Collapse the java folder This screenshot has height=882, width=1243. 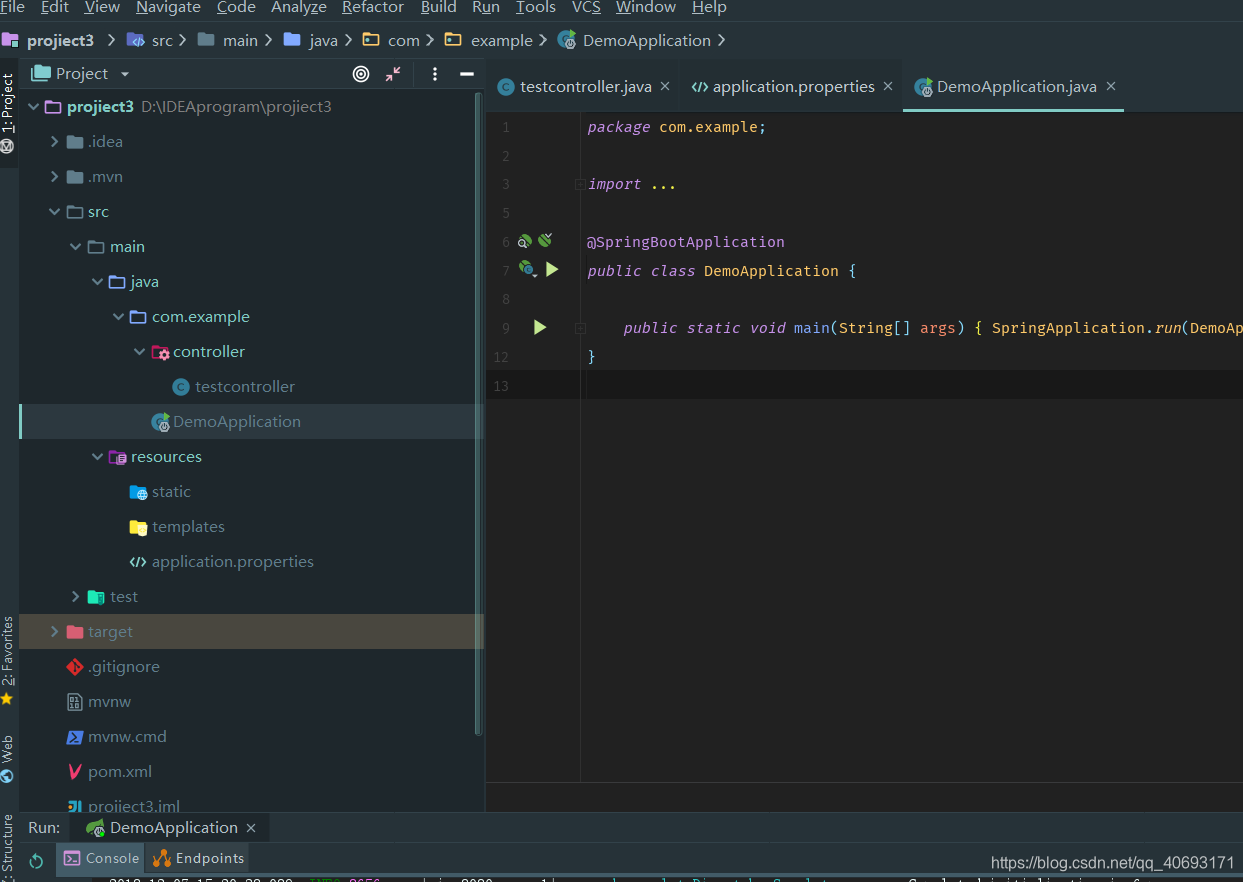pyautogui.click(x=97, y=282)
